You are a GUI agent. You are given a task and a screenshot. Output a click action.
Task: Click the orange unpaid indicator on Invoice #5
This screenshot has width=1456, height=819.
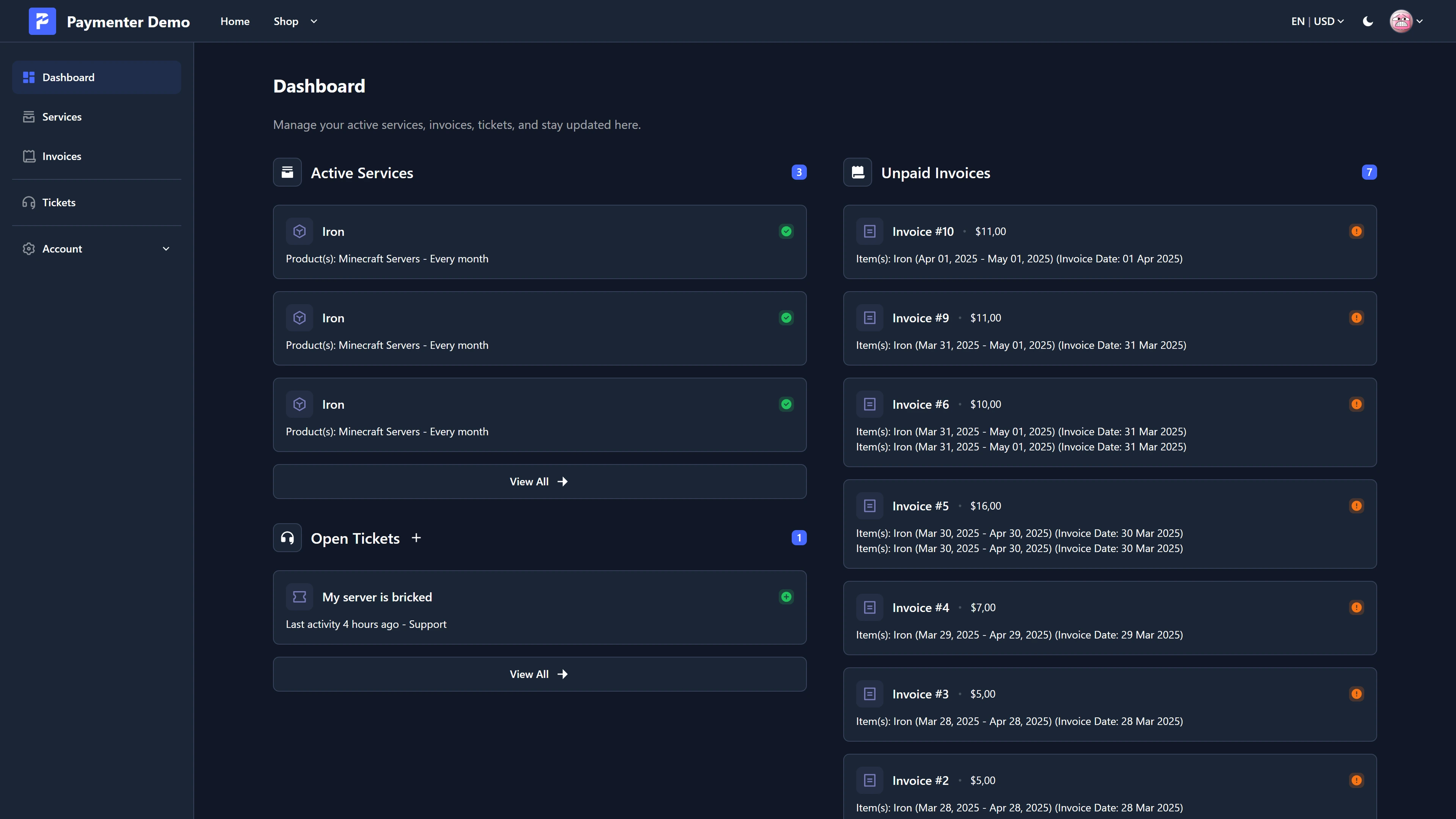pyautogui.click(x=1357, y=505)
